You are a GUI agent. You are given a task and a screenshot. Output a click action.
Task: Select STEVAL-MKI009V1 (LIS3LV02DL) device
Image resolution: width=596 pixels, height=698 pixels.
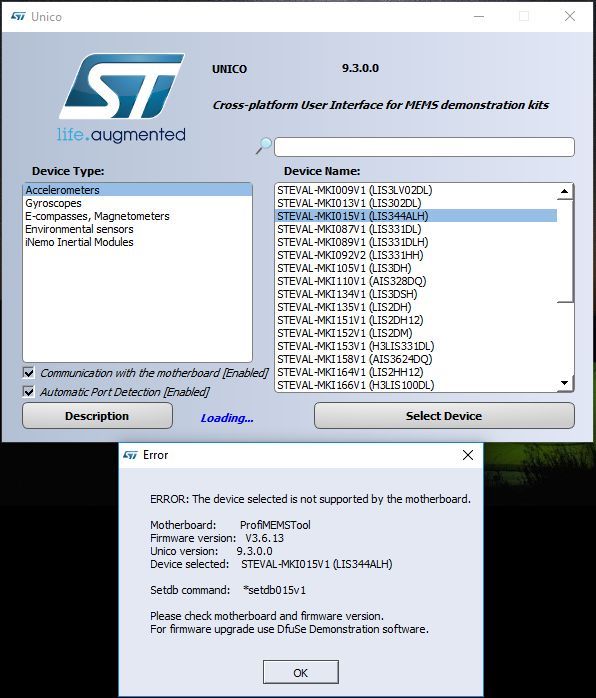click(416, 190)
